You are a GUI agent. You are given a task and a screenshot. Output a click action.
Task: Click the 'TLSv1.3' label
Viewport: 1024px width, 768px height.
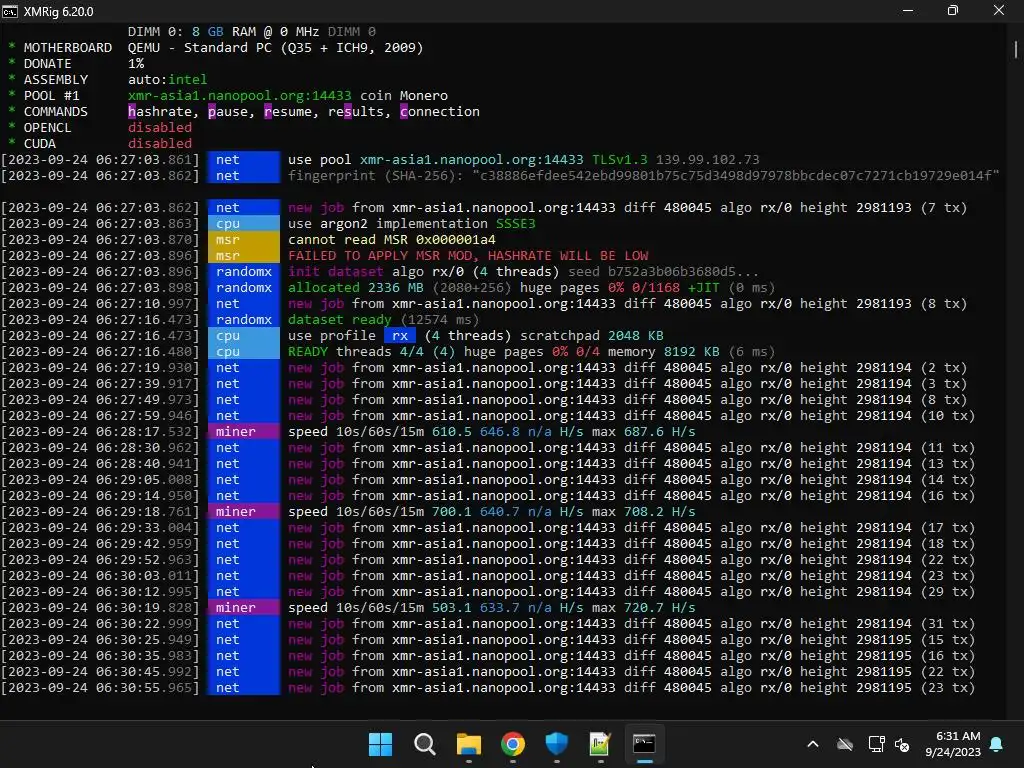620,159
